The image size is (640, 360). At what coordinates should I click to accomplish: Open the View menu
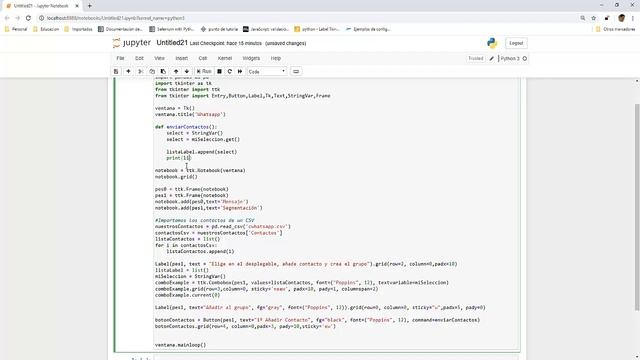pyautogui.click(x=159, y=58)
